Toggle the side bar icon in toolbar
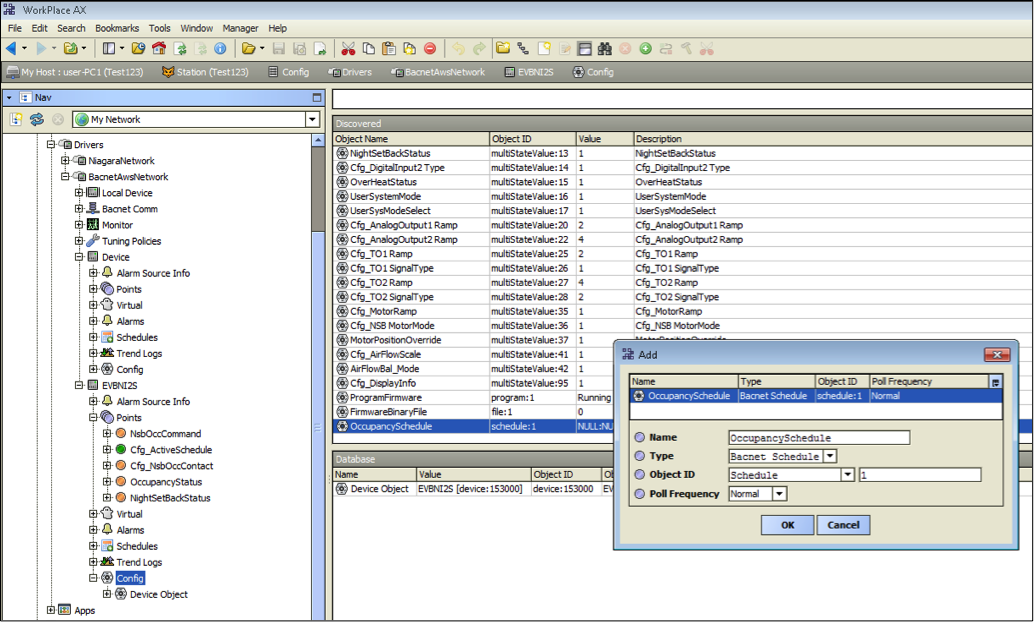1034x622 pixels. (x=109, y=49)
